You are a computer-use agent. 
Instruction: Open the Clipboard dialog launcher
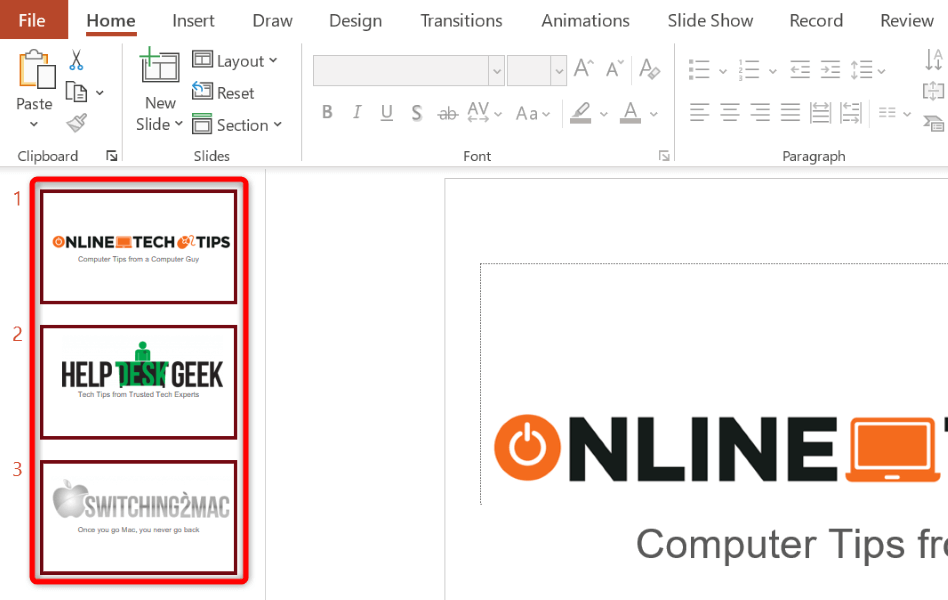click(111, 156)
